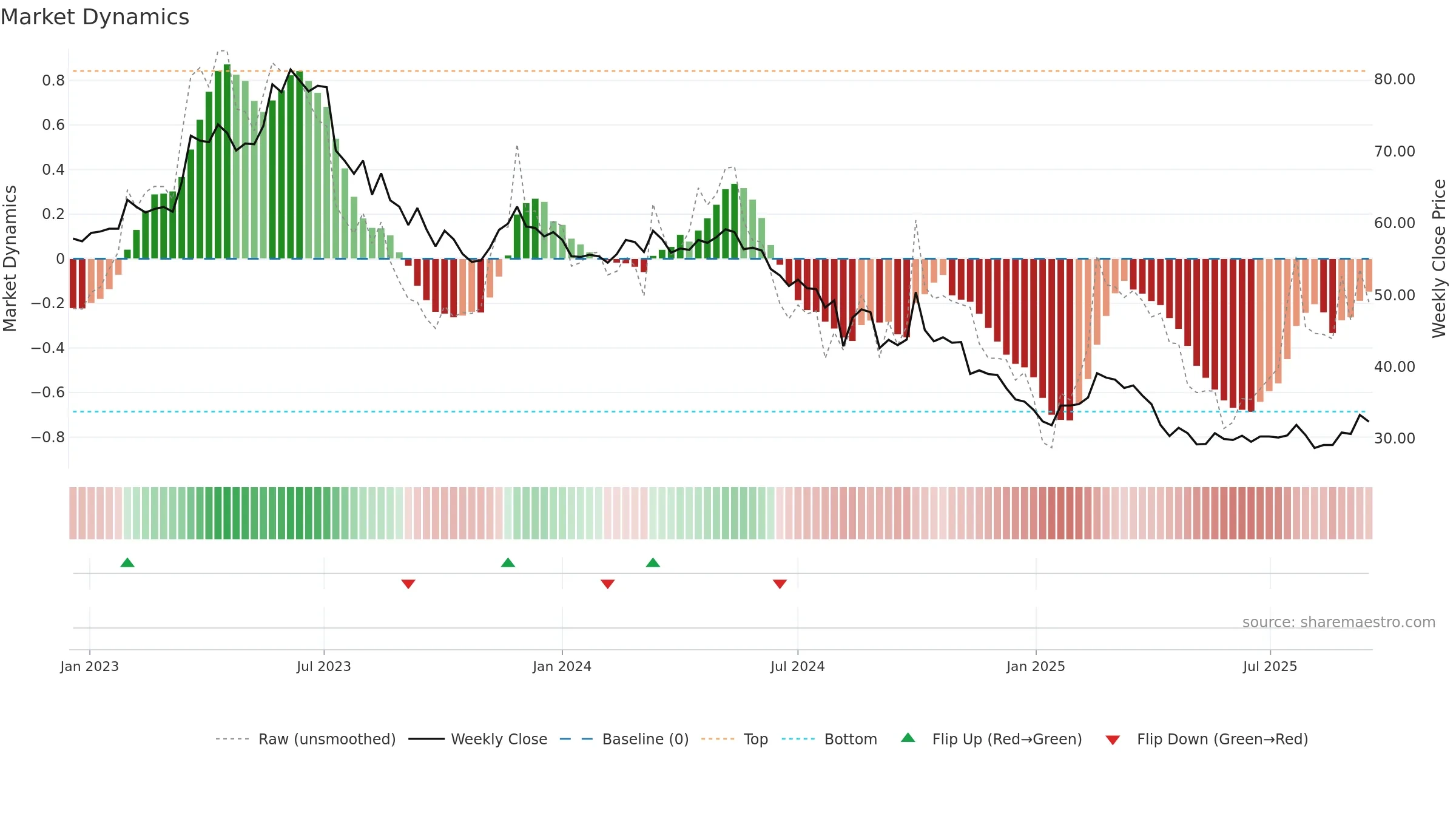Select the red flip-down marker after Jul 2023
The height and width of the screenshot is (819, 1456).
408,584
